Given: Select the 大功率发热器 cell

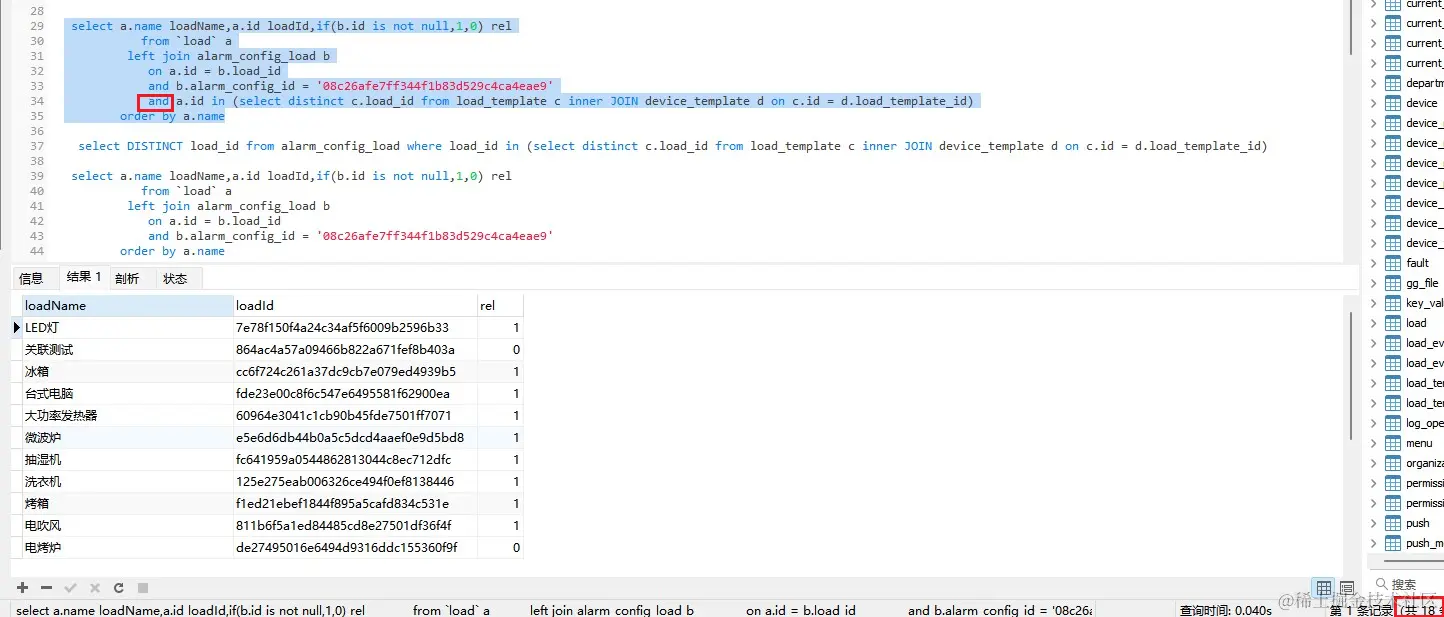Looking at the screenshot, I should 128,415.
